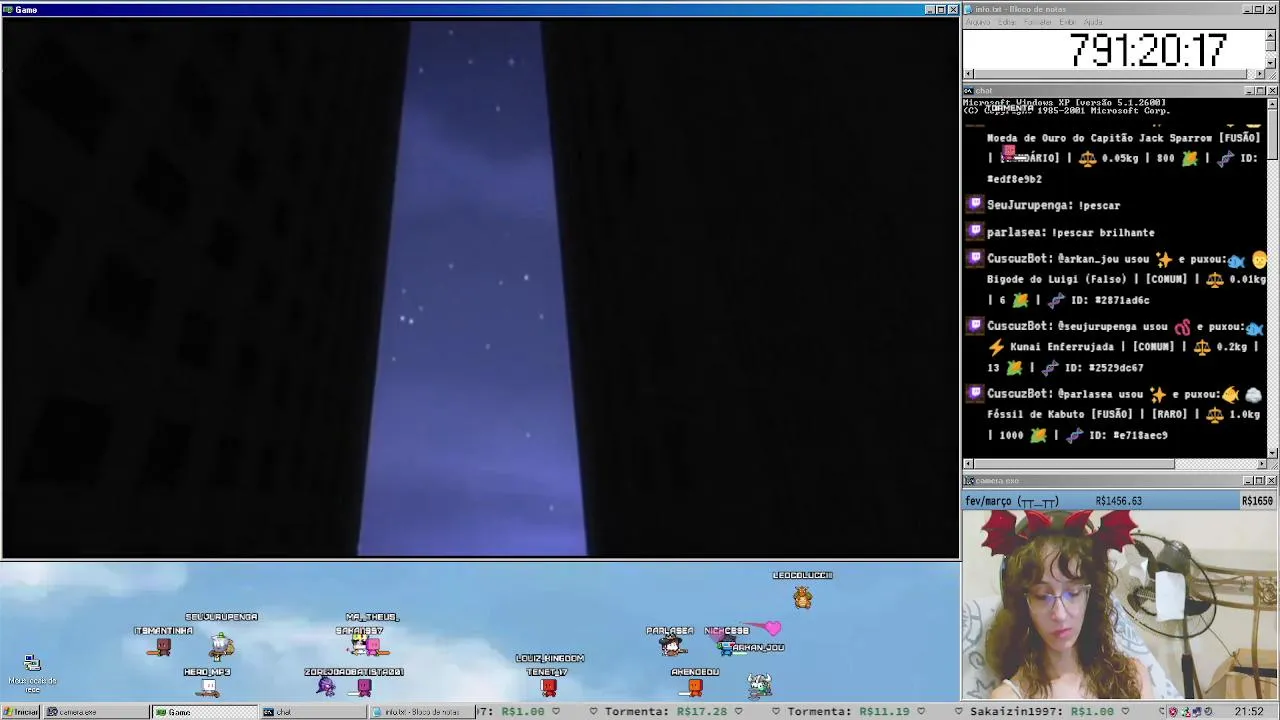Viewport: 1280px width, 720px height.
Task: Click the PARLASEA character sprite
Action: coord(672,646)
